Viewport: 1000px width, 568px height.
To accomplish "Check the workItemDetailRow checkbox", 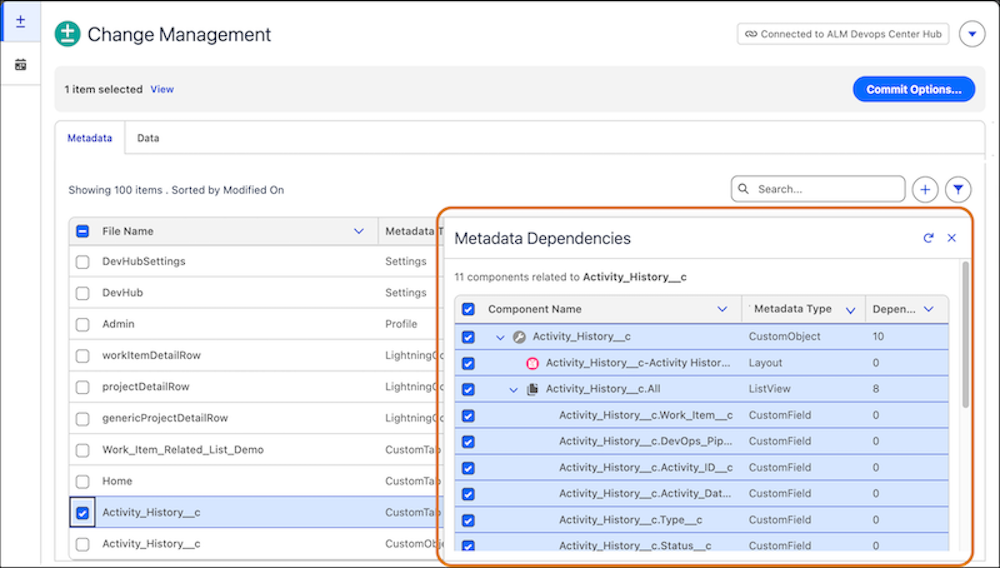I will 82,356.
